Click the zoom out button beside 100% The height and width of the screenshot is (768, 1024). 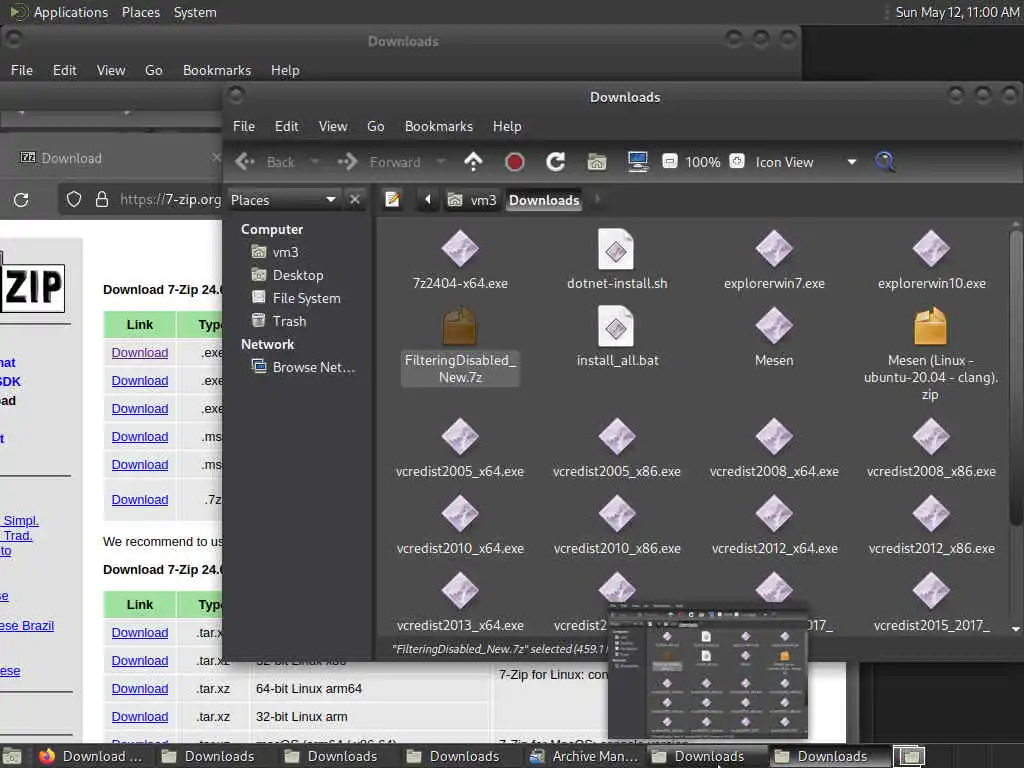[669, 161]
